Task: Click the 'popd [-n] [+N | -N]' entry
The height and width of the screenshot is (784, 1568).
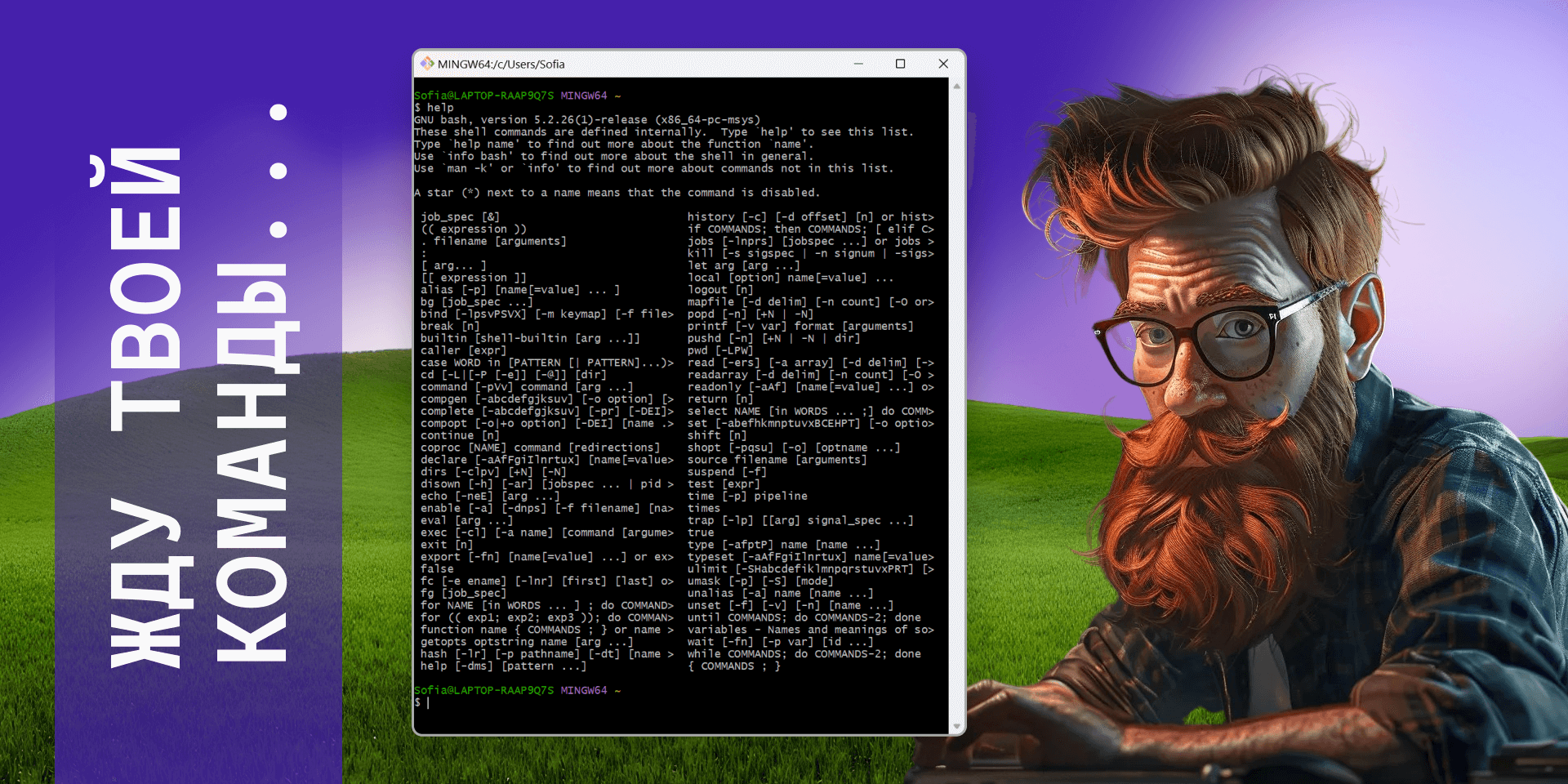Action: (750, 314)
